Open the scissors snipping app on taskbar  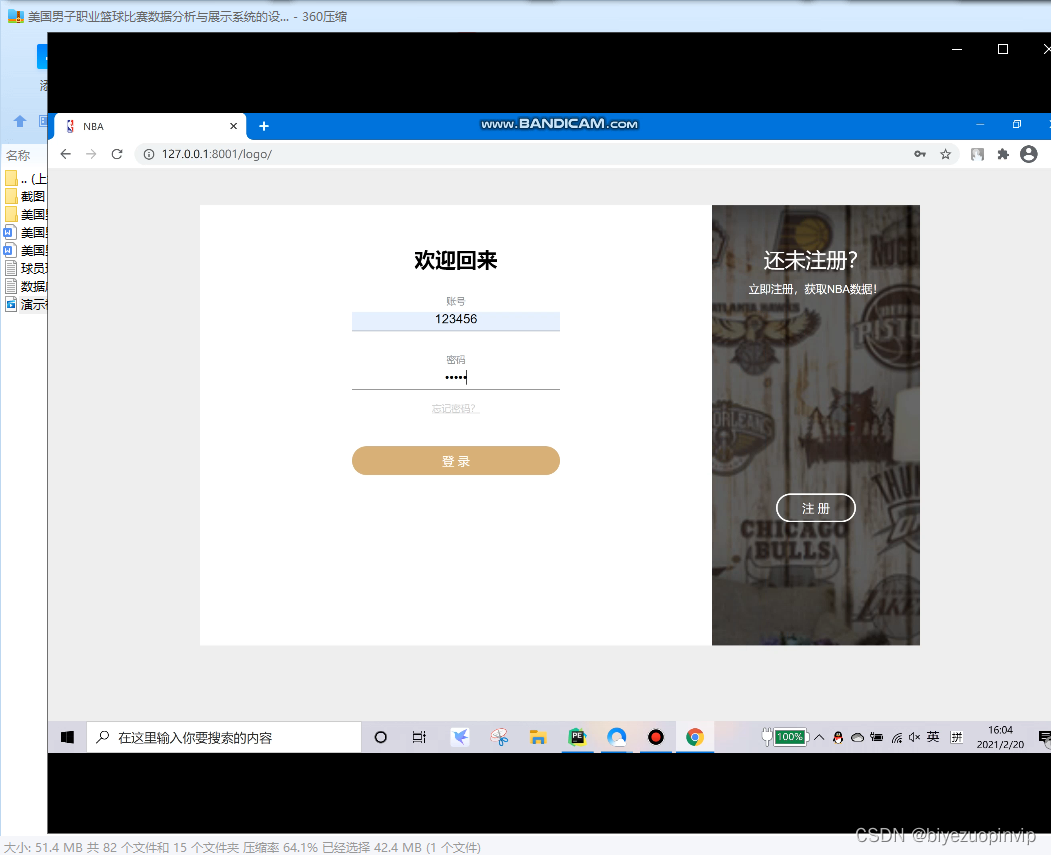click(499, 737)
